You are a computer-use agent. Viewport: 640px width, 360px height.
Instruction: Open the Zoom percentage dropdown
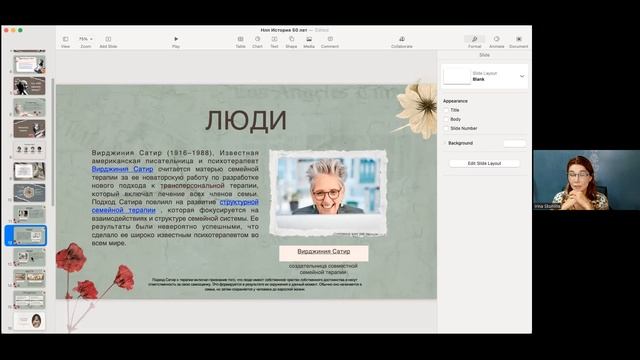(x=86, y=39)
